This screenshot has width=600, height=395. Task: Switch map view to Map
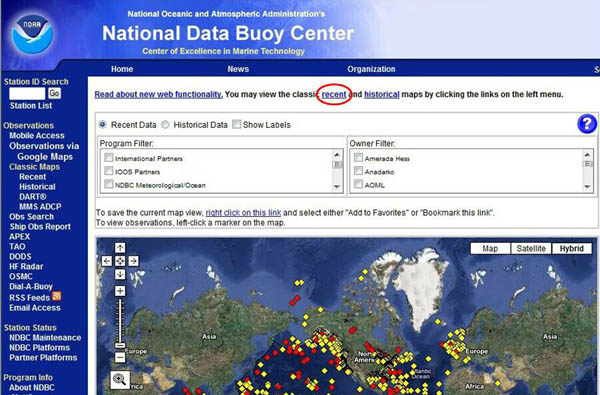coord(490,248)
